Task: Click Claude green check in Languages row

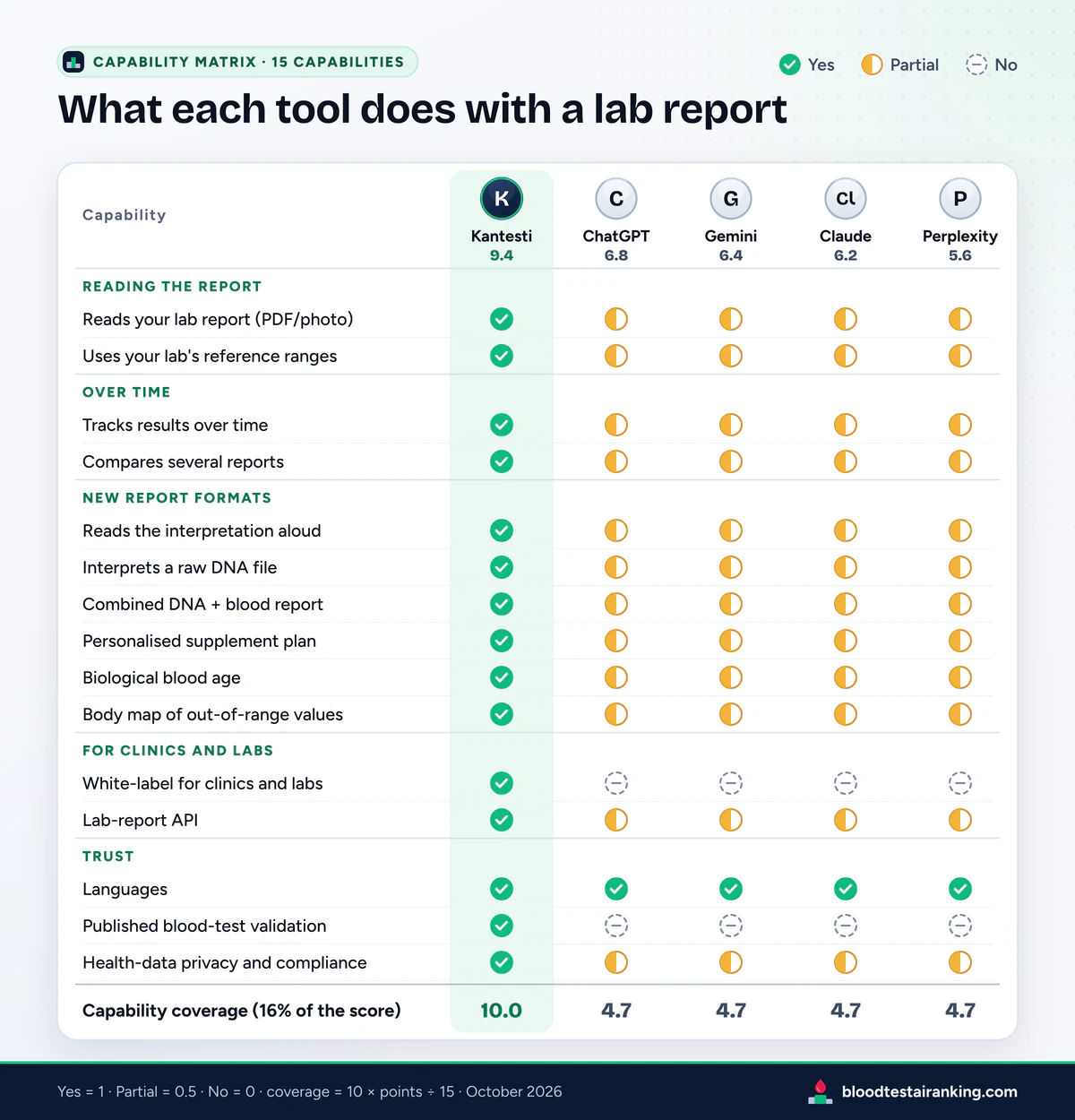Action: [x=846, y=889]
